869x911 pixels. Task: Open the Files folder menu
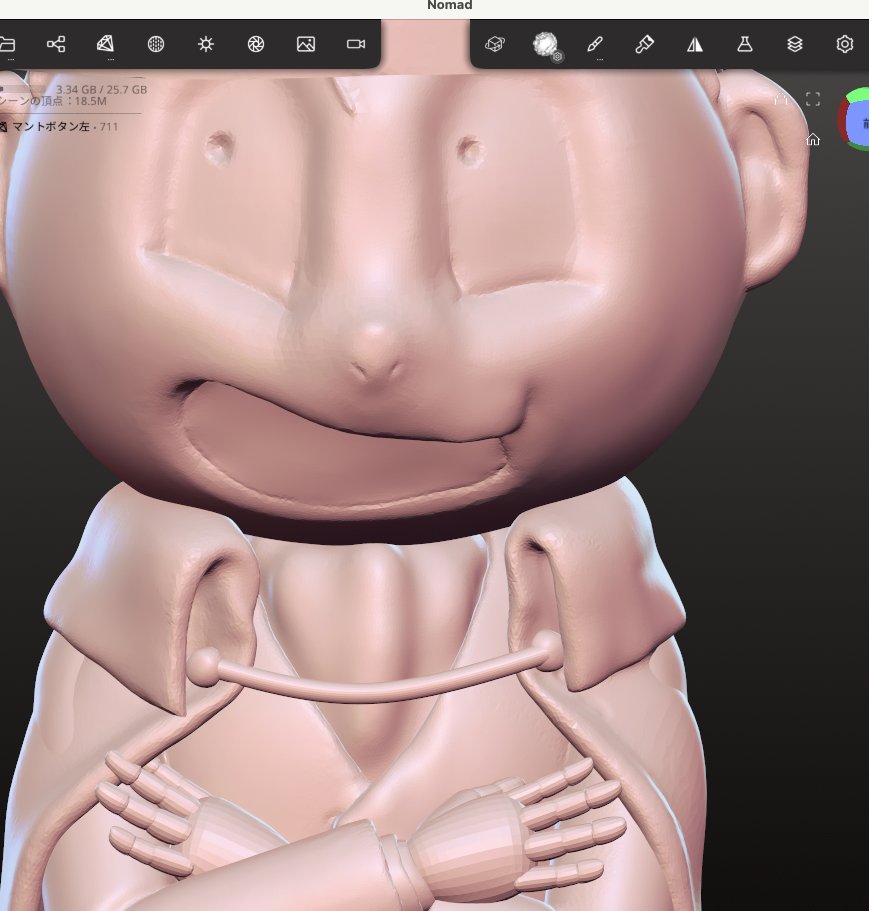pyautogui.click(x=7, y=44)
